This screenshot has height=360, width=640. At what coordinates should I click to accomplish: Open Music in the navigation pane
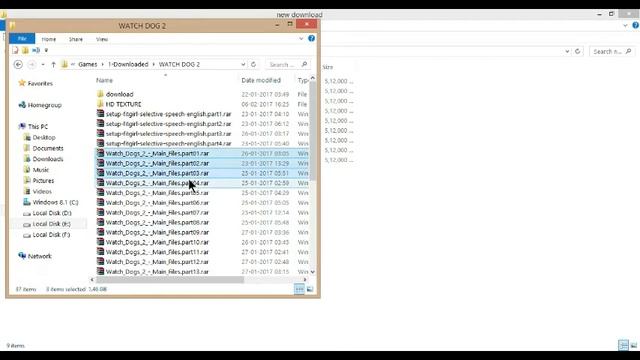(40, 170)
